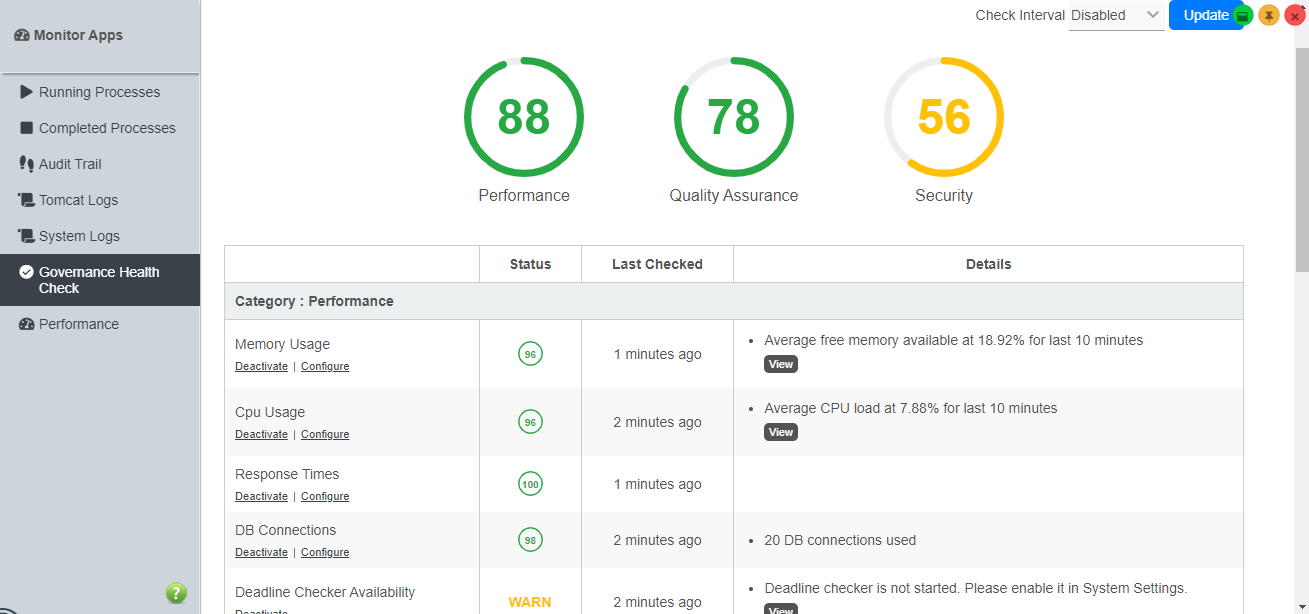Click the Security score 56 gauge
The width and height of the screenshot is (1309, 614).
point(943,117)
